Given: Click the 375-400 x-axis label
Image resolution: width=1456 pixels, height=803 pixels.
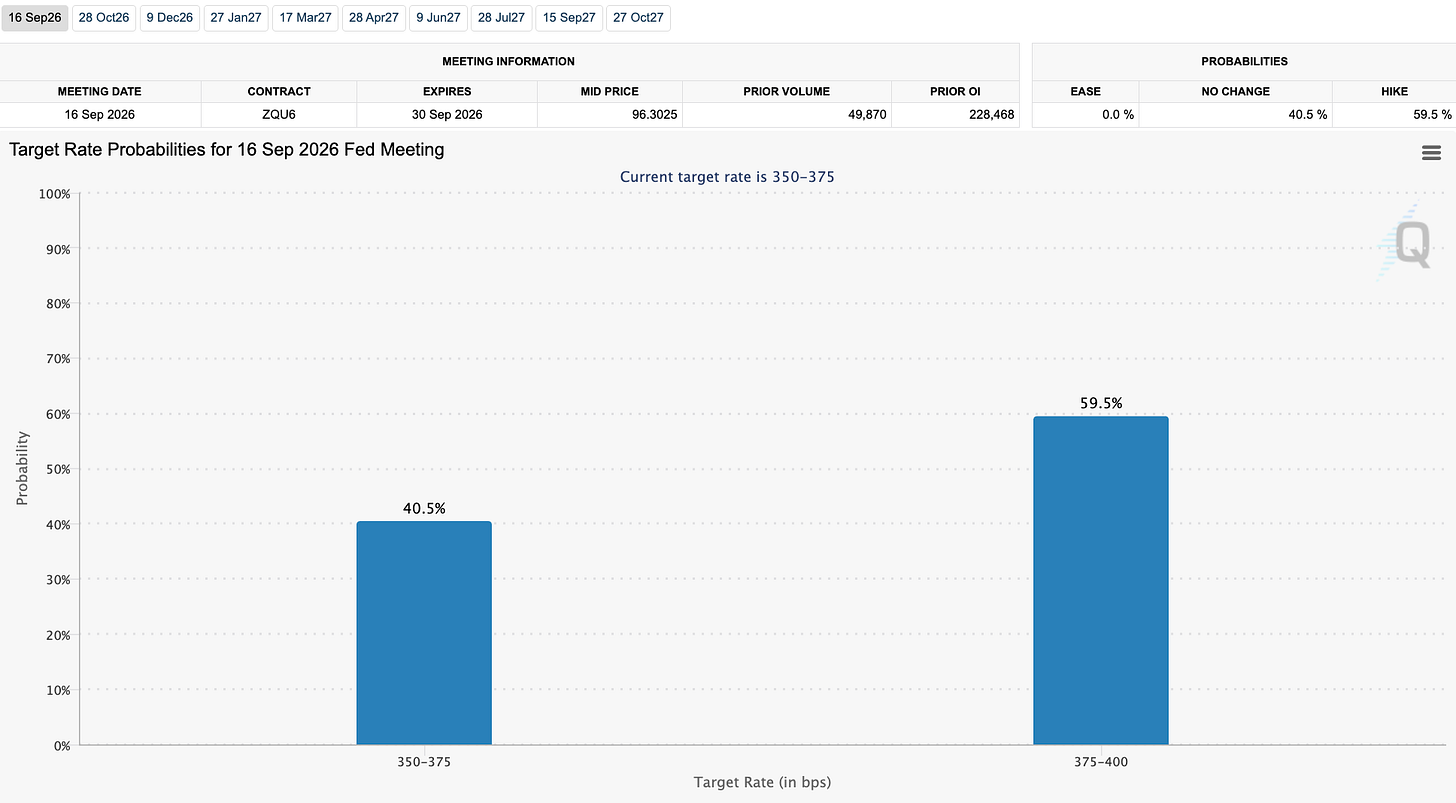Looking at the screenshot, I should [1101, 760].
